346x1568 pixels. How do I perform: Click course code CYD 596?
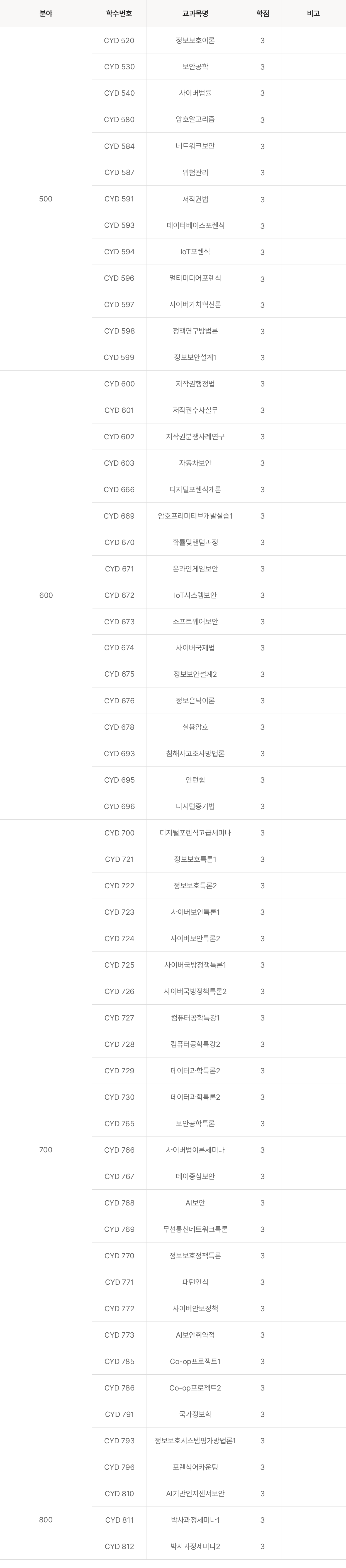click(x=120, y=278)
